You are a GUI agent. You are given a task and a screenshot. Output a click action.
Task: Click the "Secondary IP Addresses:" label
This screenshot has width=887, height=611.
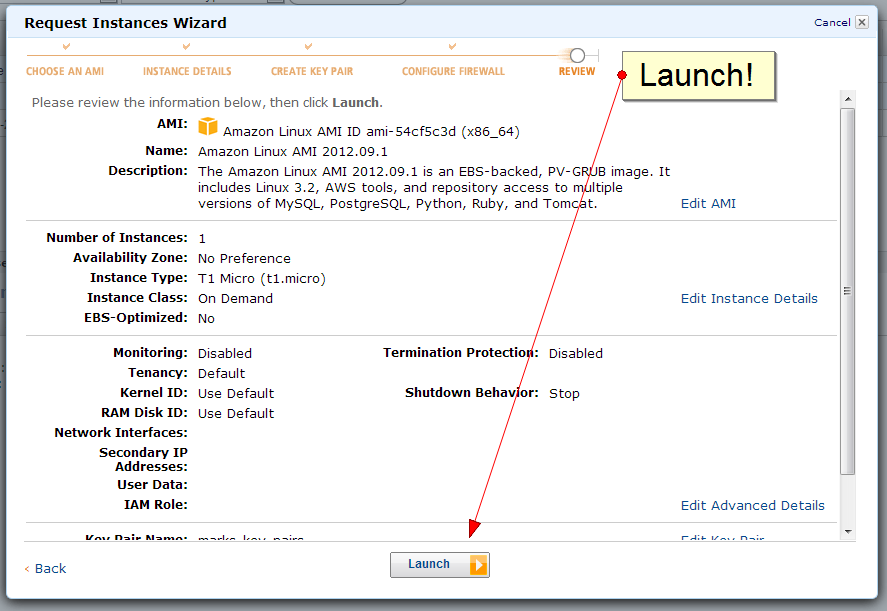click(x=144, y=459)
